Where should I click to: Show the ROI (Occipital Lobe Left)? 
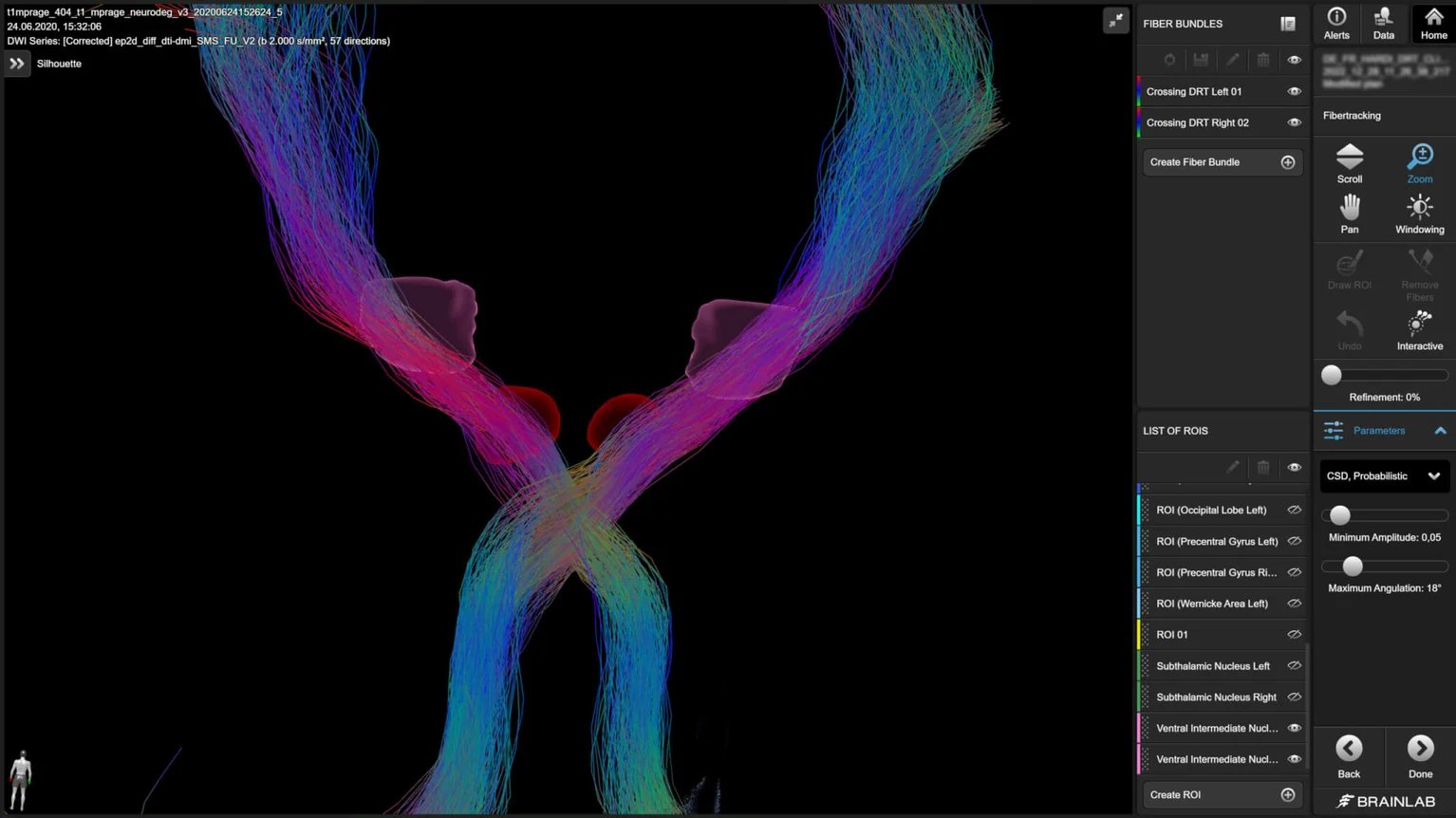point(1294,511)
